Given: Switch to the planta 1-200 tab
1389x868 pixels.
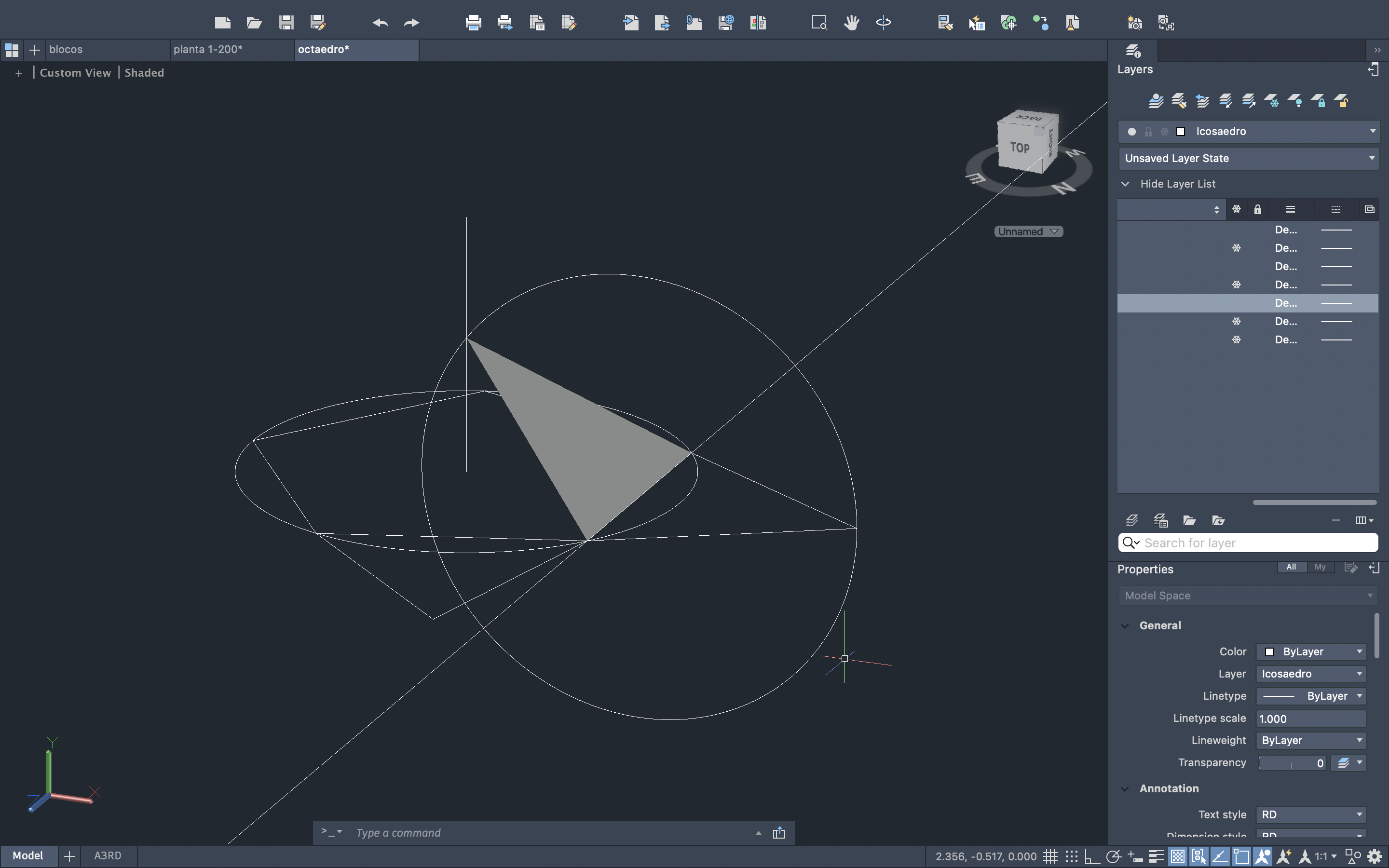Looking at the screenshot, I should click(208, 49).
